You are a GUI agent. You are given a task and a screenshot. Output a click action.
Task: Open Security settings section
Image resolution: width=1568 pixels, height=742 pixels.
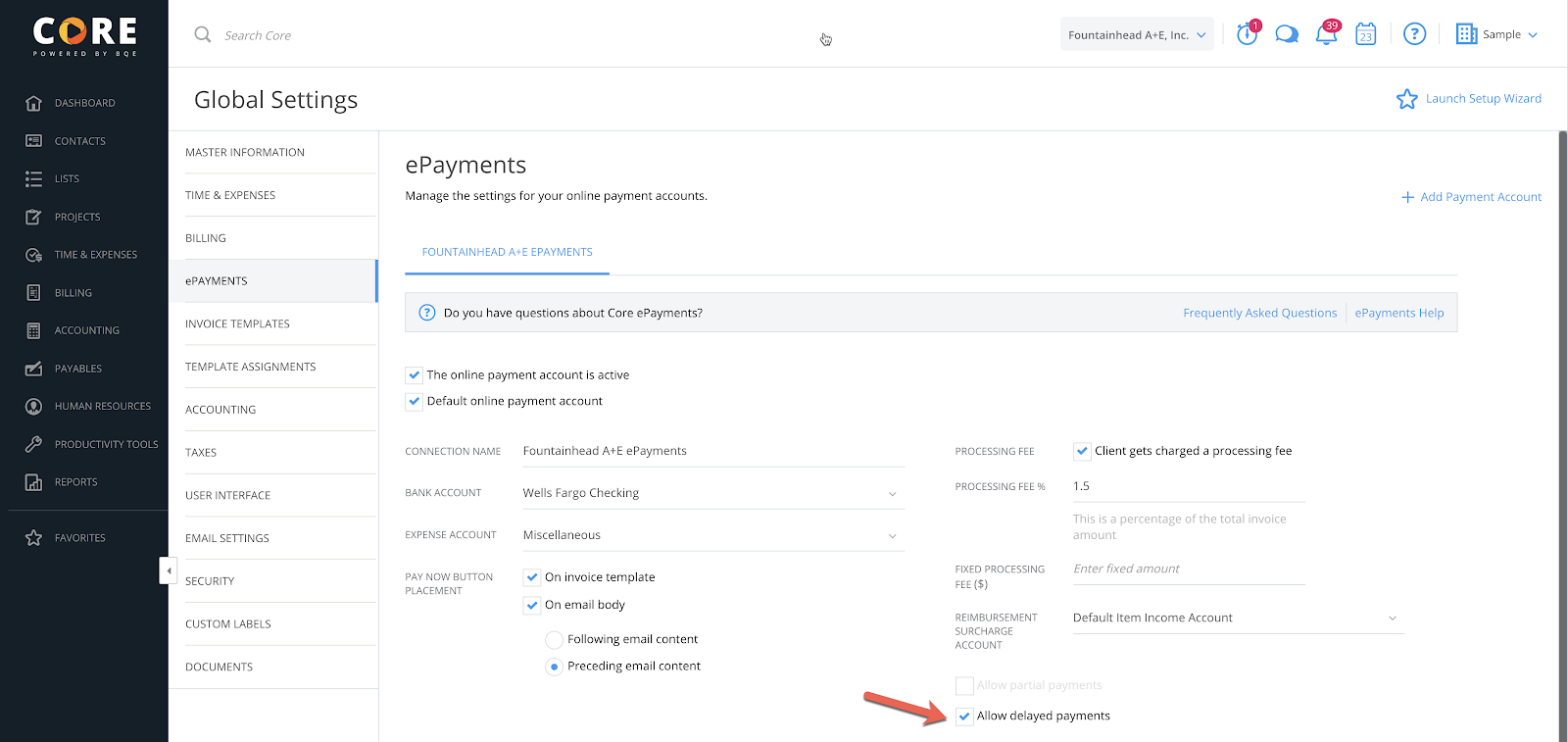273,581
